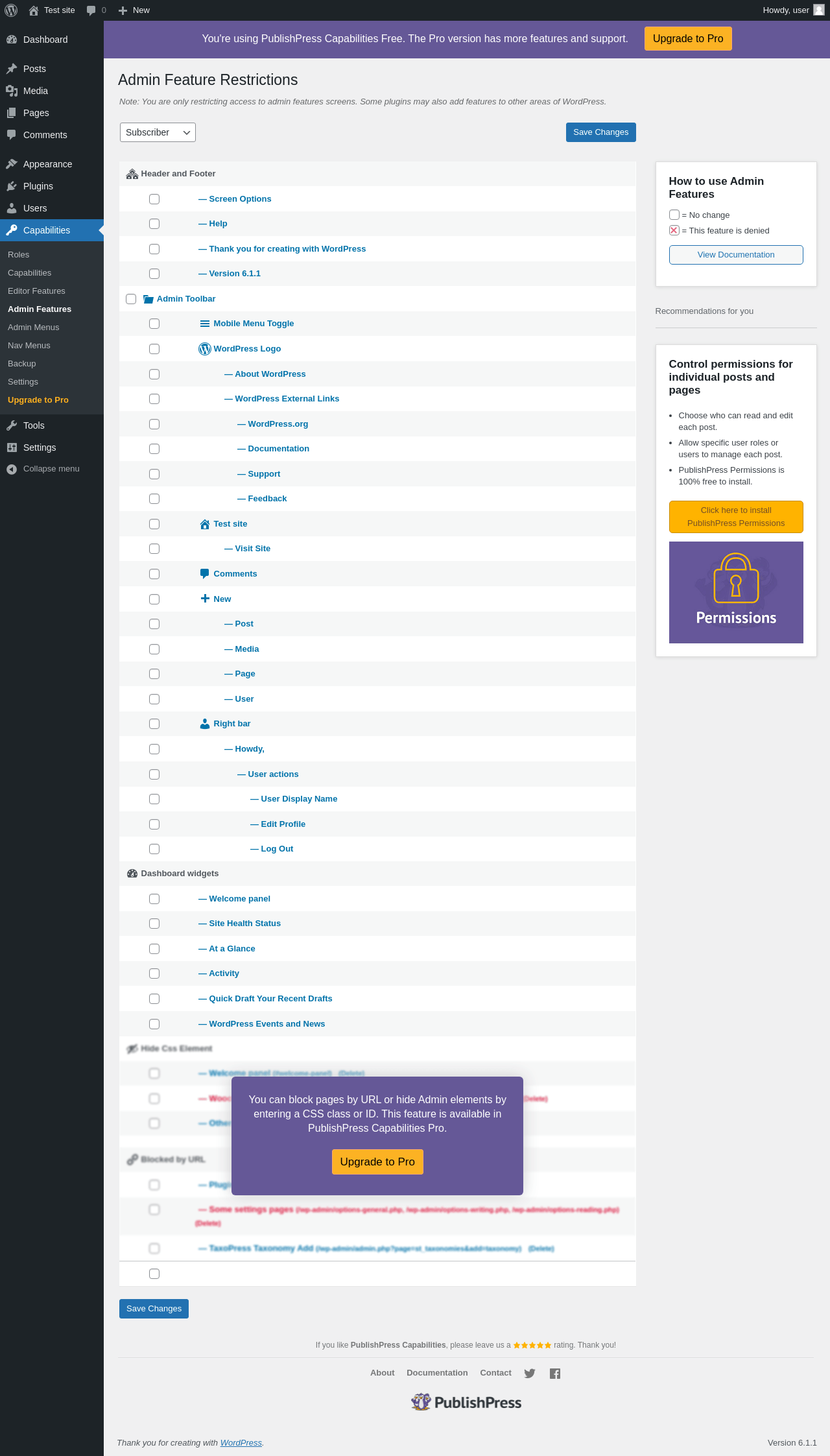Click Upgrade to Pro in sidebar submenu
This screenshot has width=830, height=1456.
[38, 400]
